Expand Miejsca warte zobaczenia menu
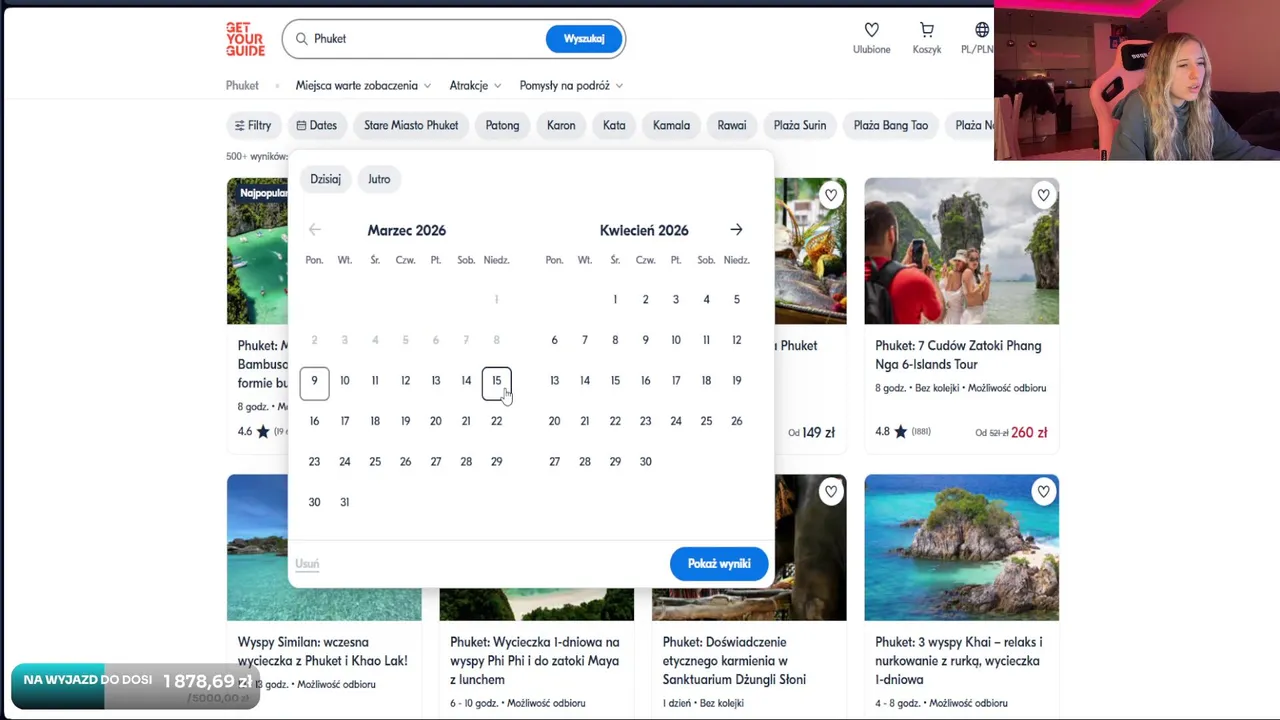 point(363,86)
